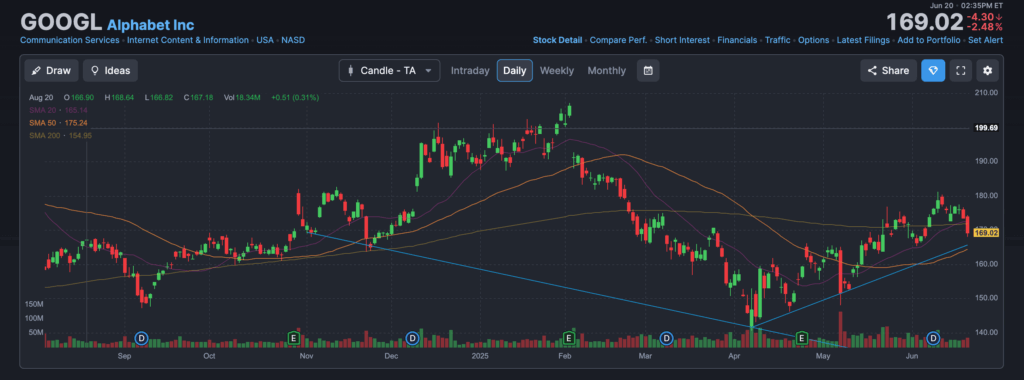Go to the Short Interest page
The height and width of the screenshot is (380, 1024).
pos(682,40)
